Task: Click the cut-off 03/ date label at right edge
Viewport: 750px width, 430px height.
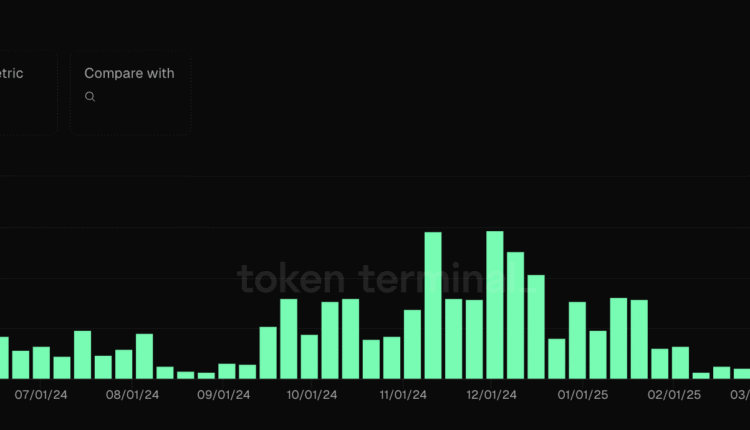Action: [x=740, y=395]
